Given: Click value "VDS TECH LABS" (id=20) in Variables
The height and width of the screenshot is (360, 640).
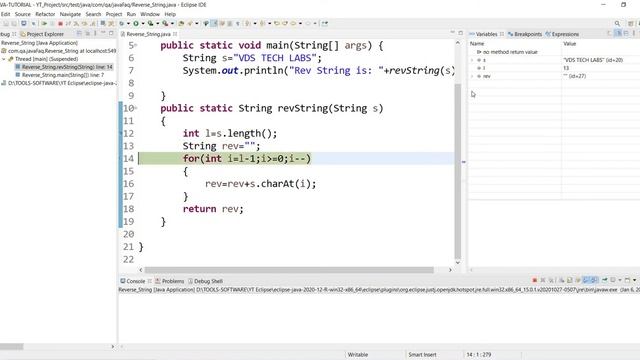Looking at the screenshot, I should pos(593,60).
